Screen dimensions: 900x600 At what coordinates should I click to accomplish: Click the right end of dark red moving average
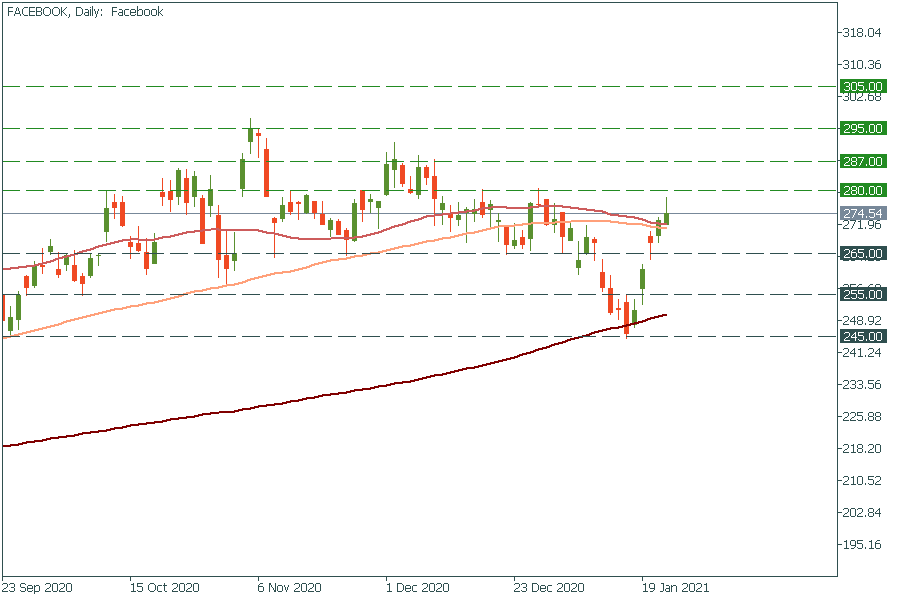(665, 316)
